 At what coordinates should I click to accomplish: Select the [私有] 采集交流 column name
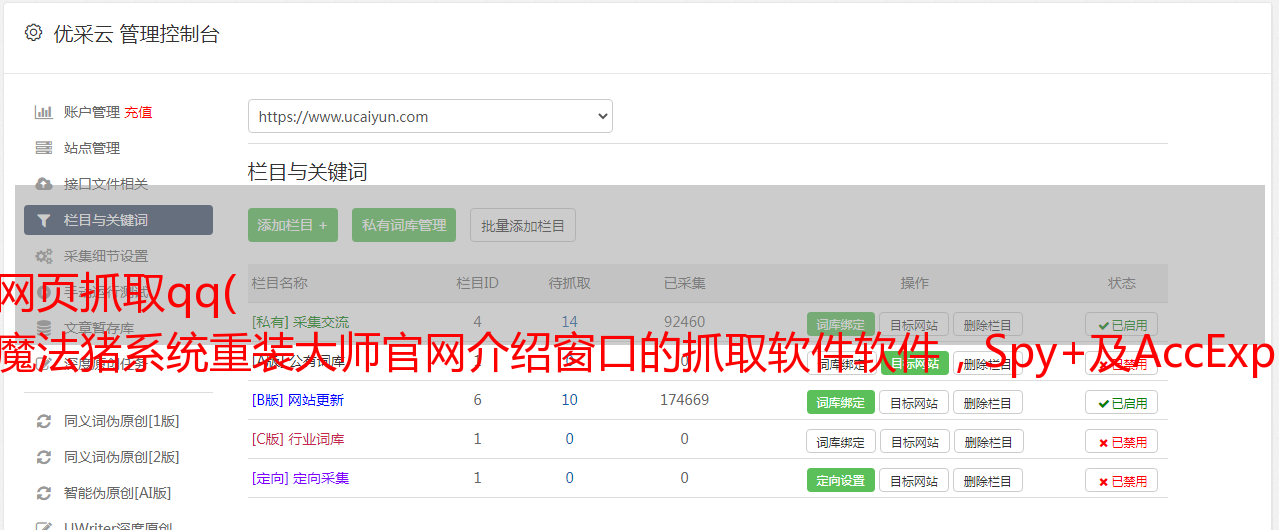[x=301, y=322]
